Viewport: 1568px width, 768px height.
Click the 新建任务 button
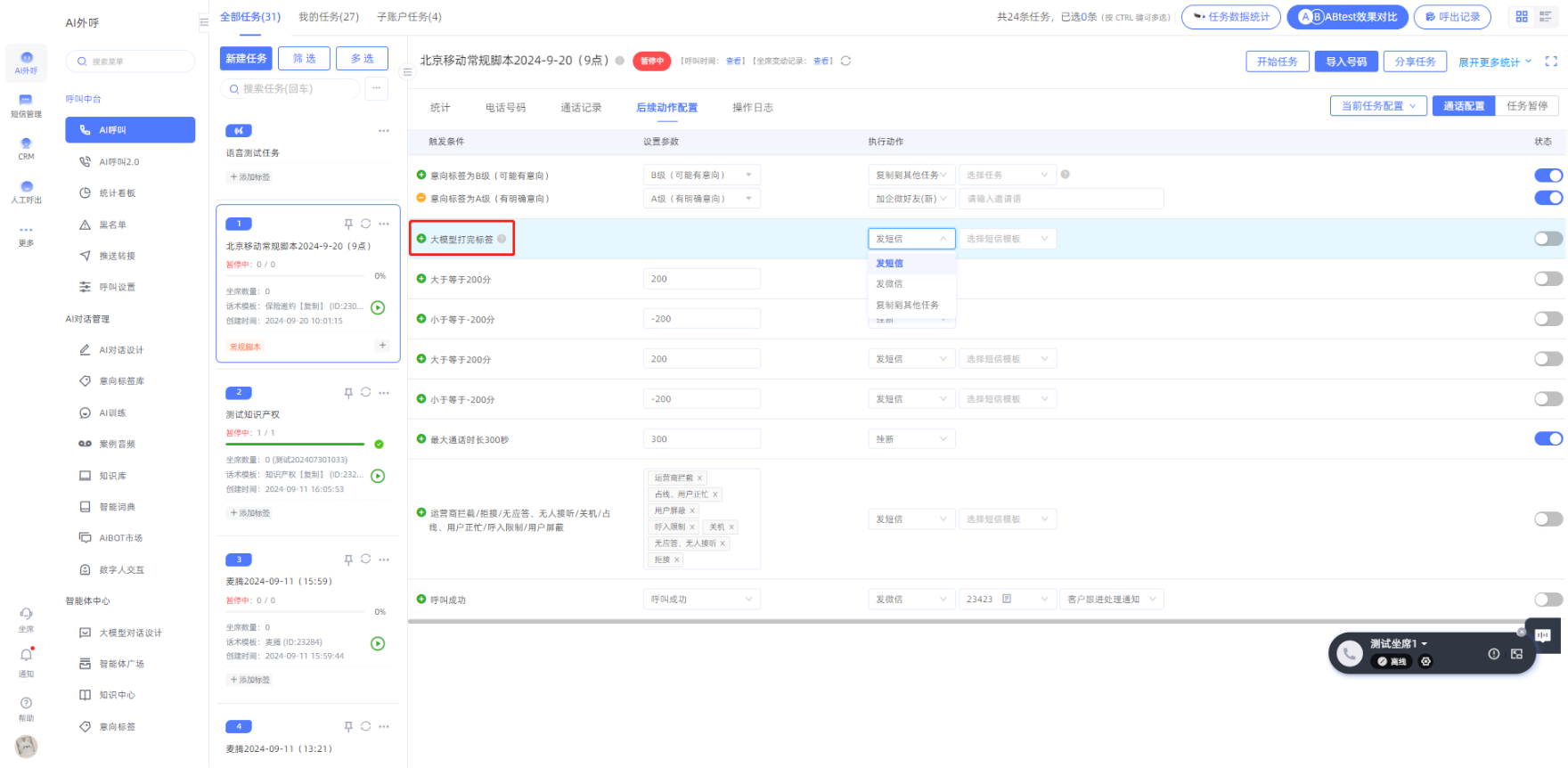(246, 59)
